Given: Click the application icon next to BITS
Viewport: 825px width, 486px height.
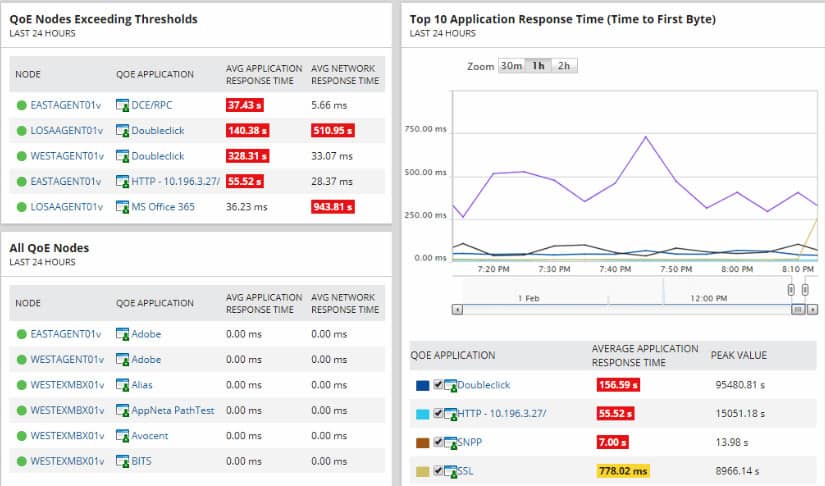Looking at the screenshot, I should [x=122, y=461].
